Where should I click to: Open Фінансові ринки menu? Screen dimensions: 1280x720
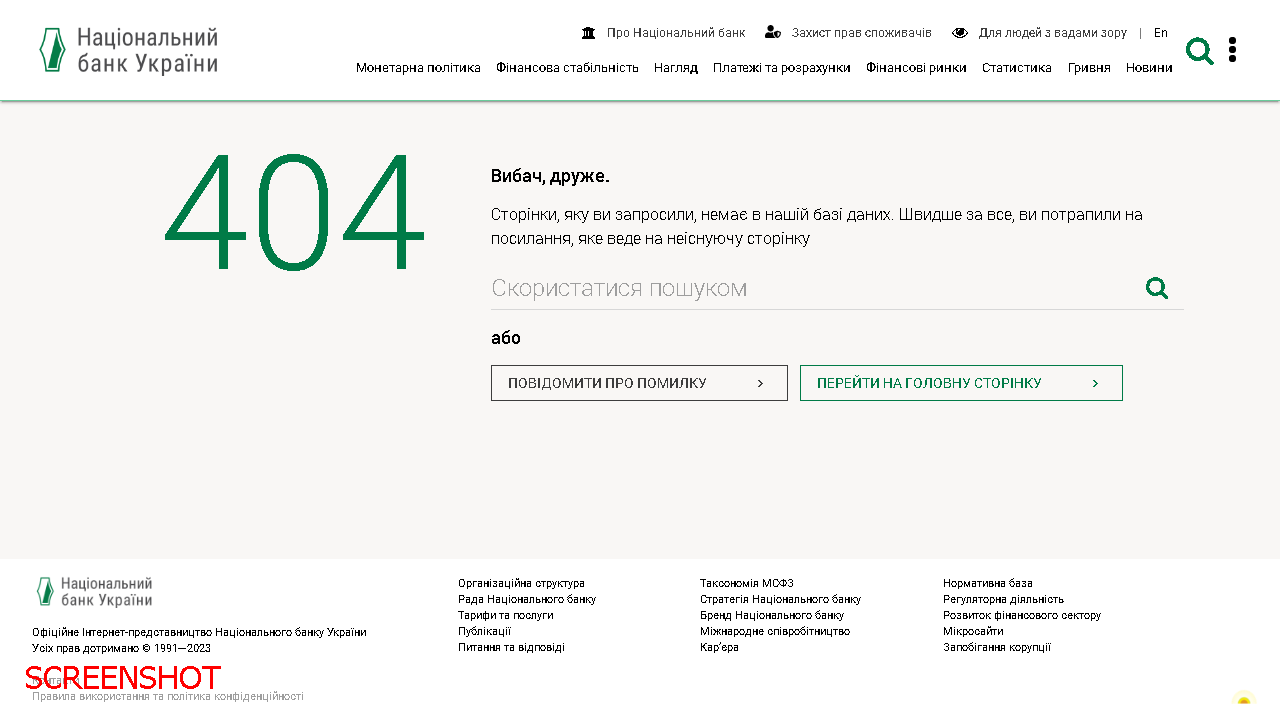tap(916, 68)
